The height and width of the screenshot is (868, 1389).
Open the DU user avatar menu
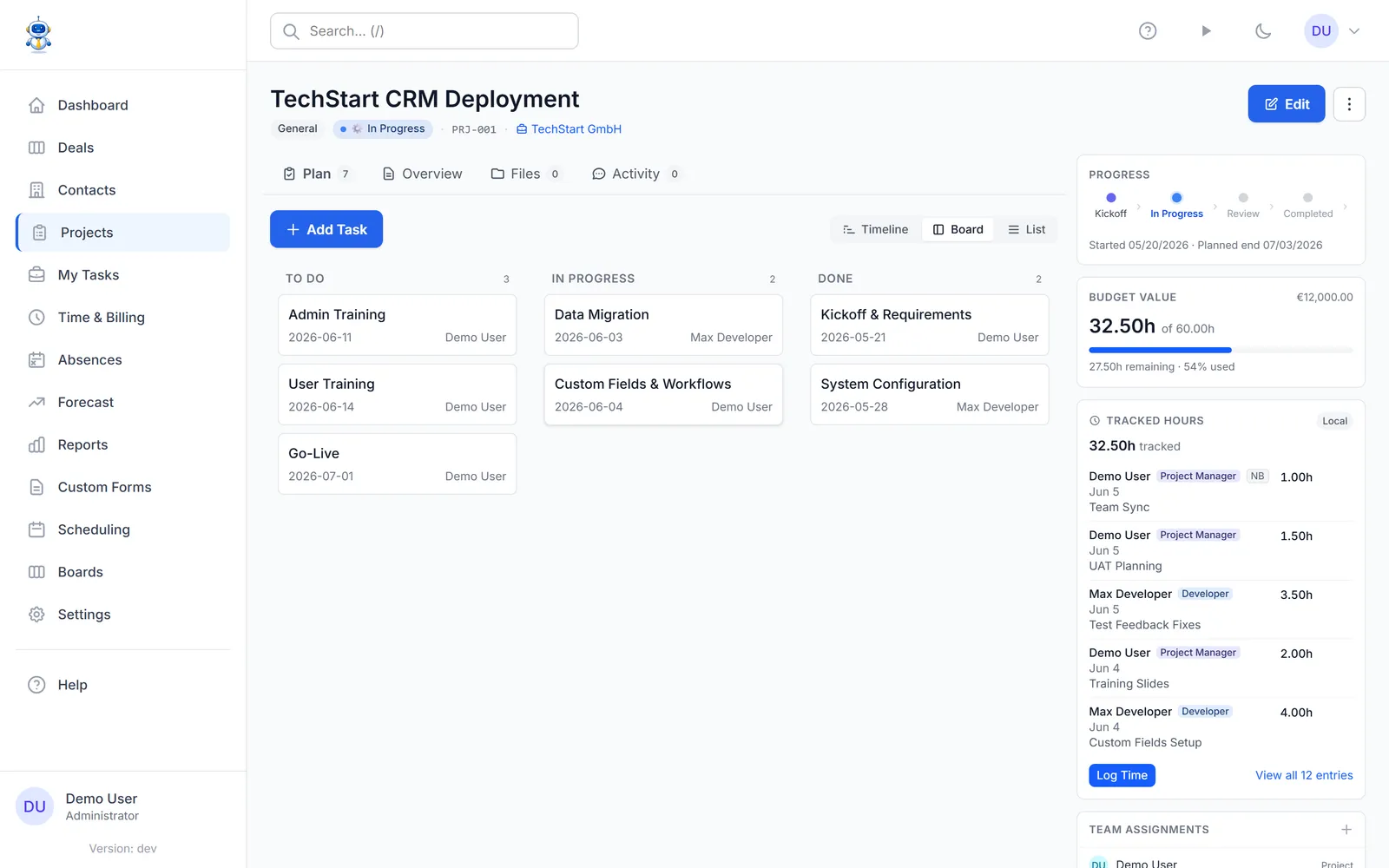[1321, 31]
